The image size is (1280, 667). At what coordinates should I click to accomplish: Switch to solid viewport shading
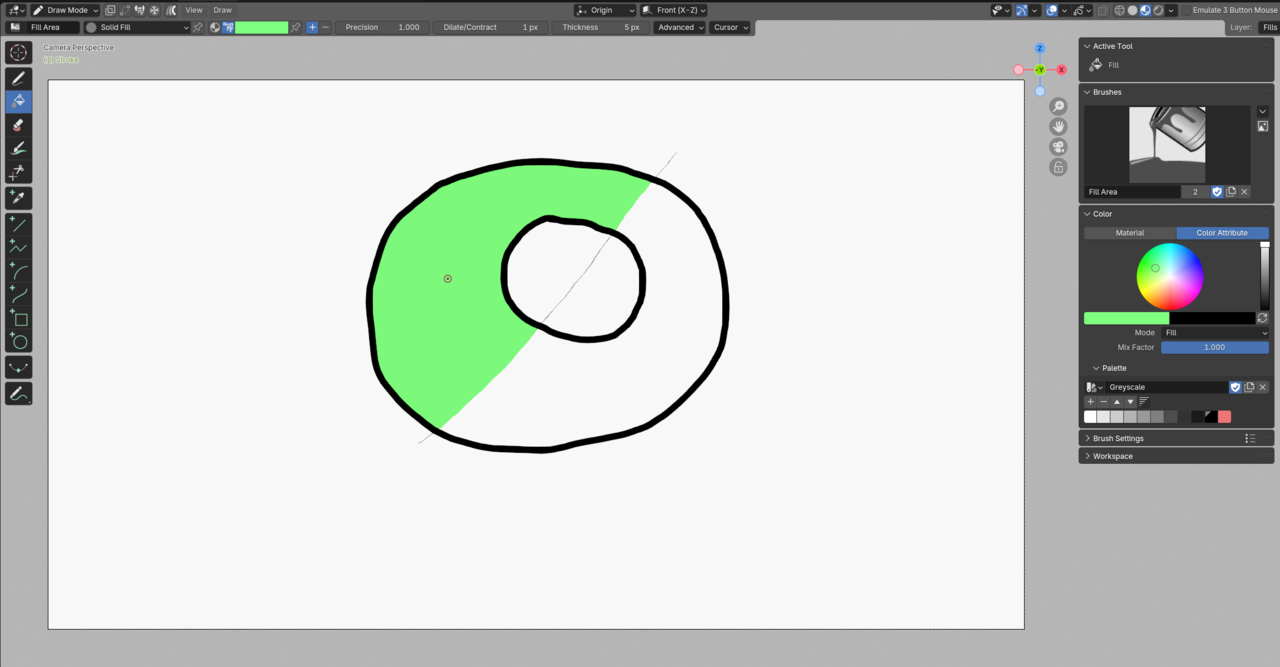(x=1133, y=10)
